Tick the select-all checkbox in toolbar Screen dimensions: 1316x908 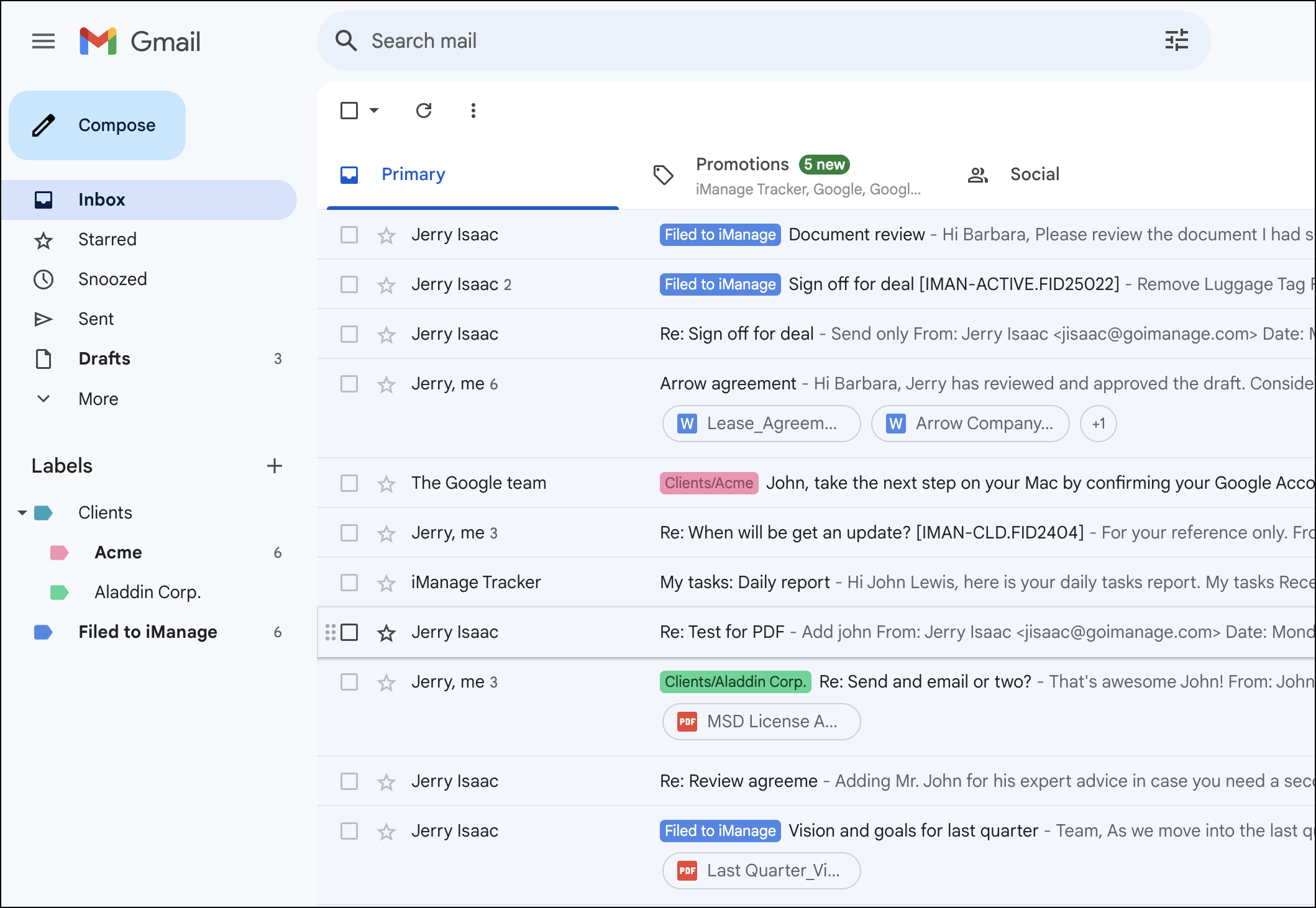point(349,111)
